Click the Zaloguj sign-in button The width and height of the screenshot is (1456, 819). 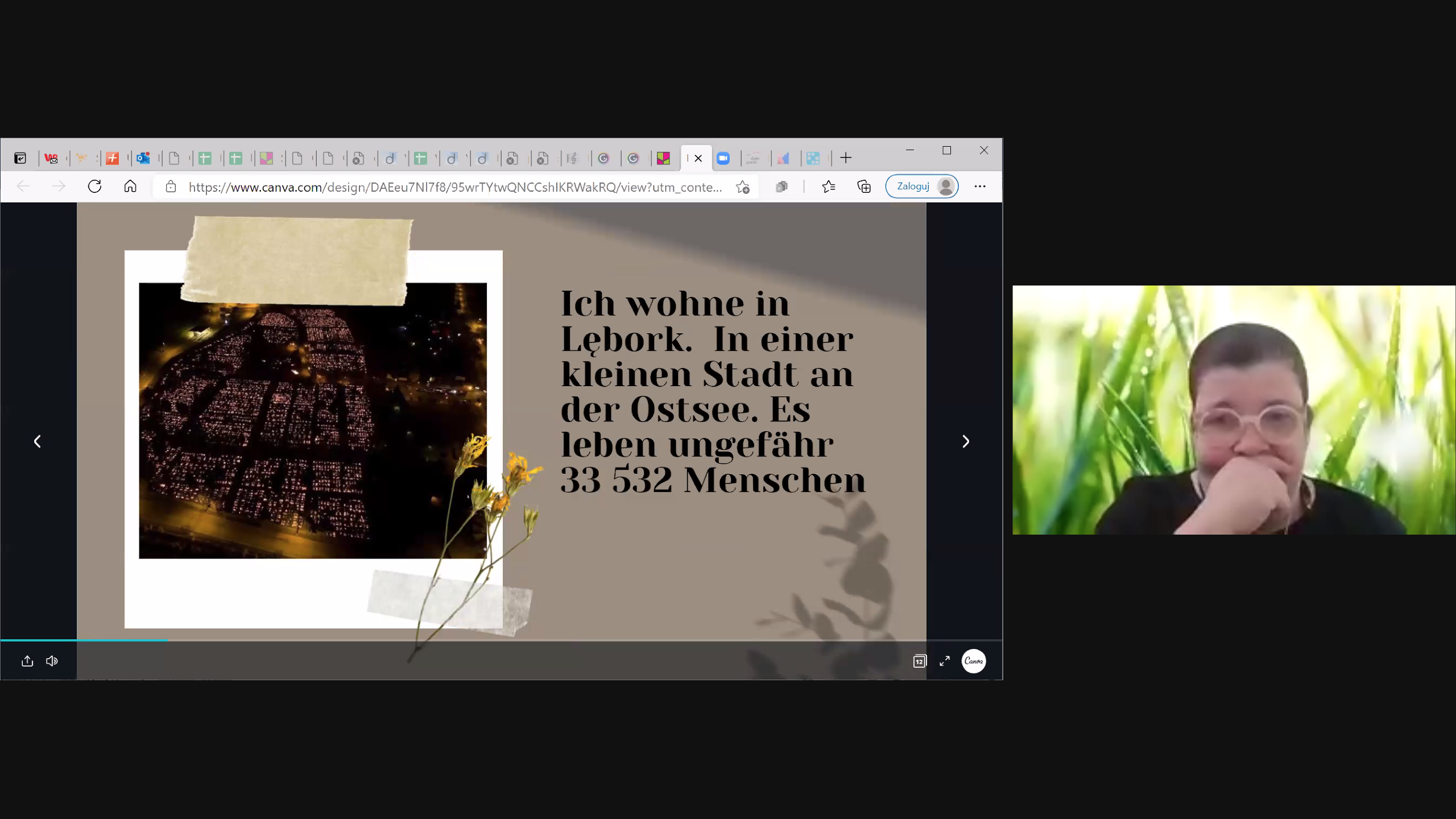[x=921, y=187]
